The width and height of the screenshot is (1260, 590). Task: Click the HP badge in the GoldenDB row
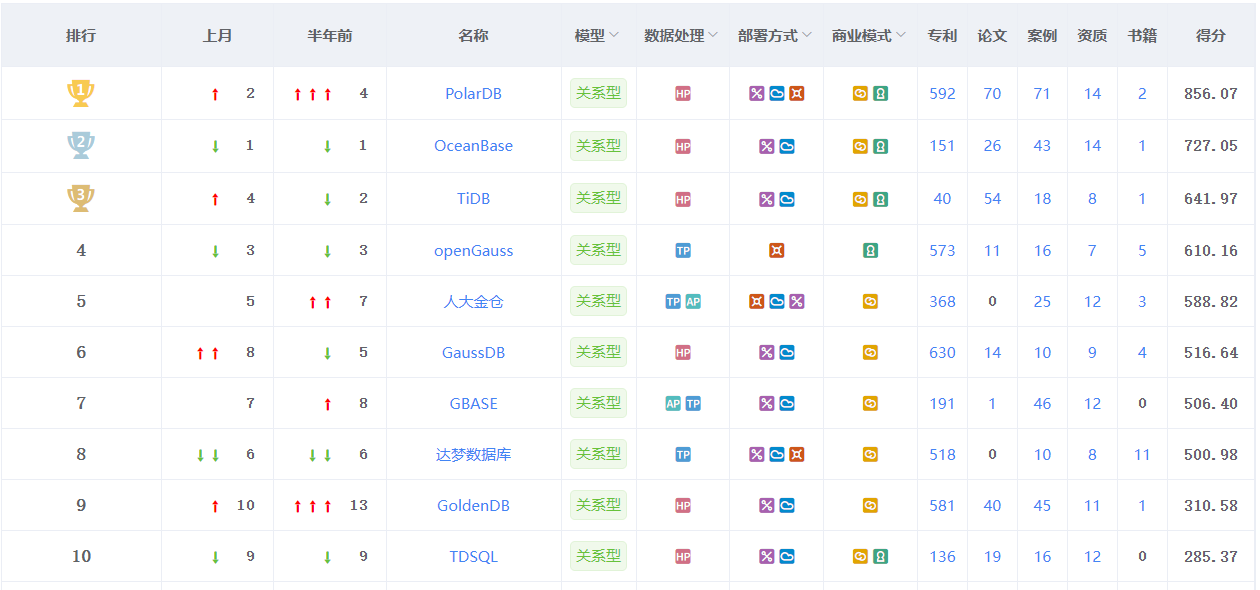click(683, 506)
